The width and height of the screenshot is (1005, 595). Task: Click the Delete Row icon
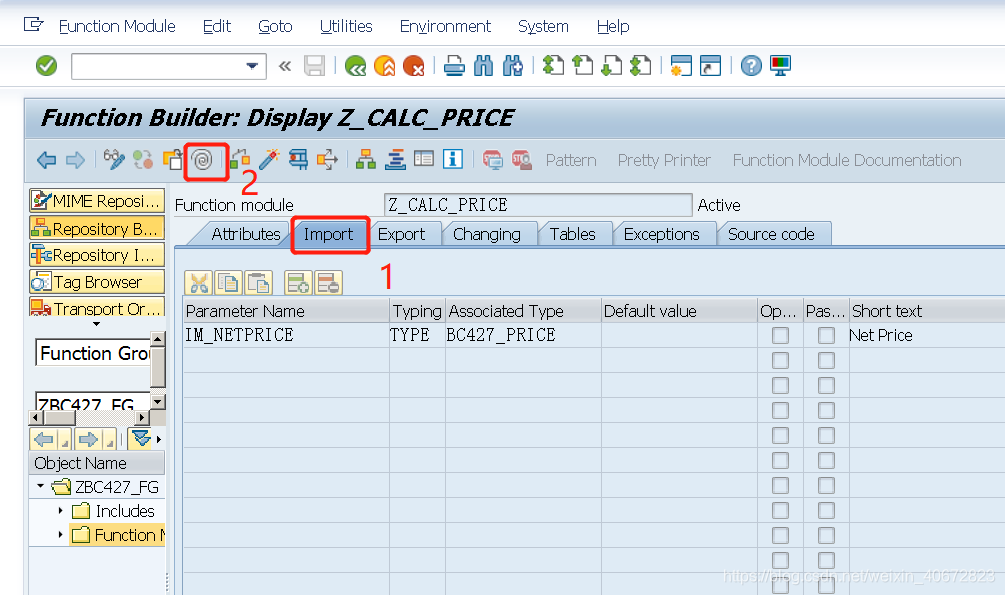(x=328, y=283)
